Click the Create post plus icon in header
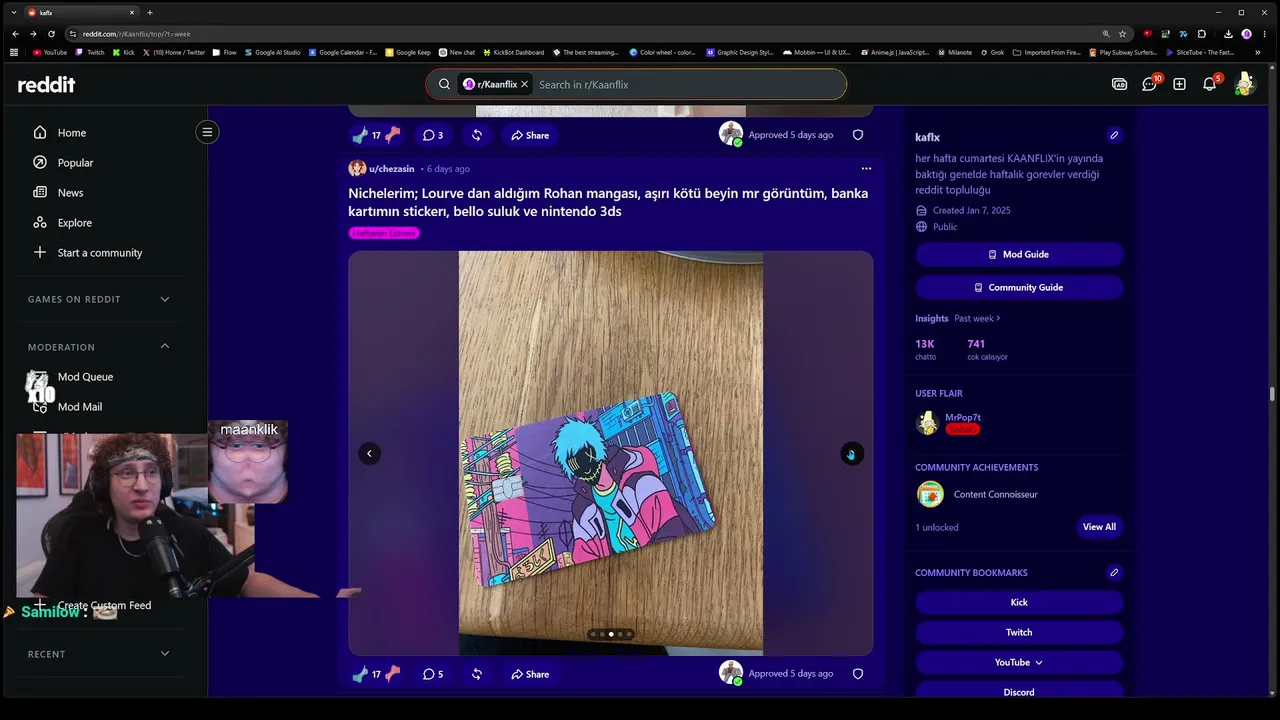This screenshot has width=1280, height=720. pyautogui.click(x=1179, y=84)
